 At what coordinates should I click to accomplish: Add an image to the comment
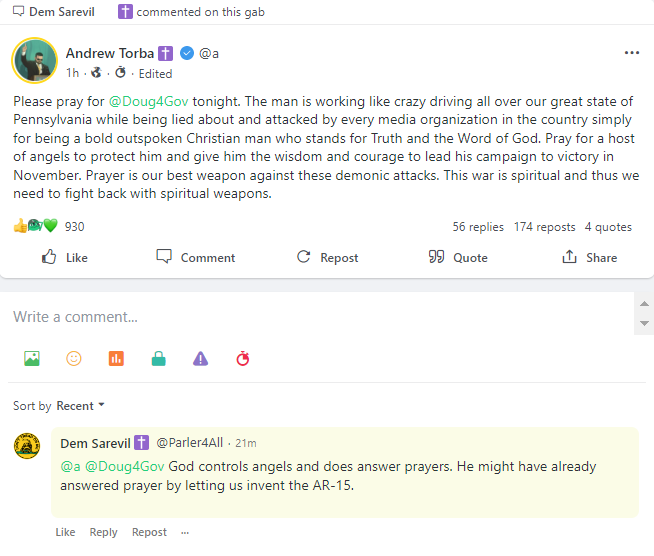32,358
